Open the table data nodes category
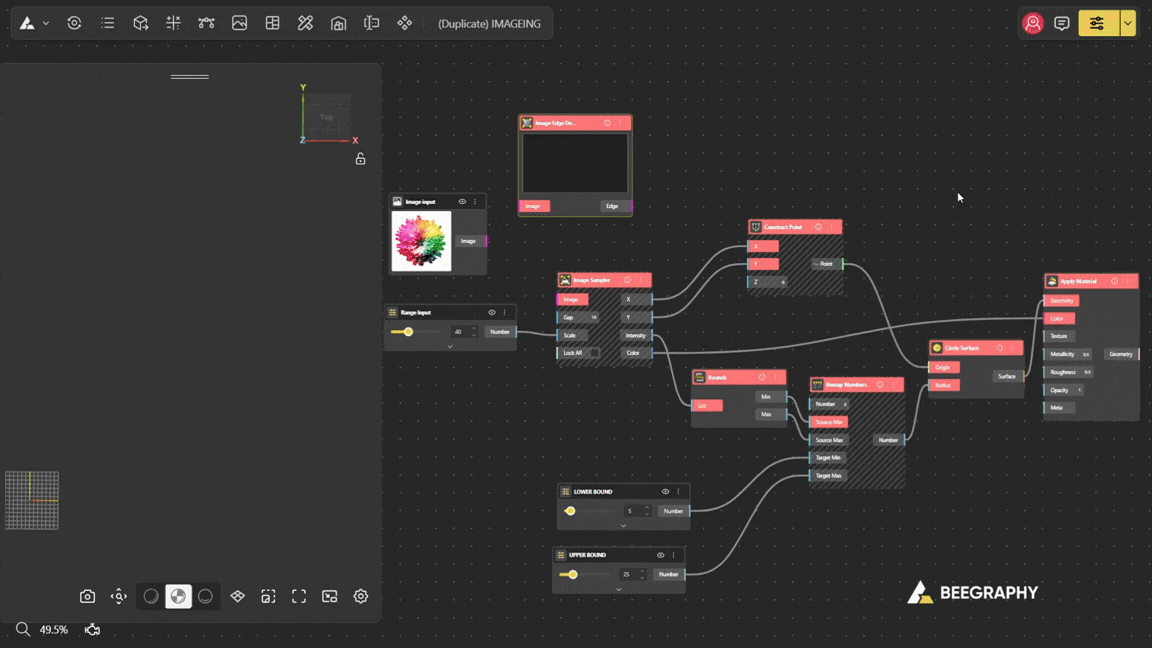The width and height of the screenshot is (1152, 648). point(273,24)
